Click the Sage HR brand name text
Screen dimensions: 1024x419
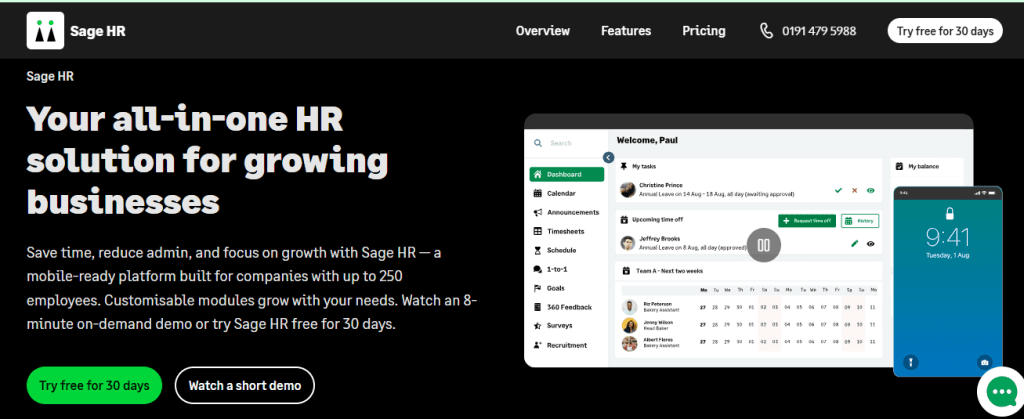98,31
